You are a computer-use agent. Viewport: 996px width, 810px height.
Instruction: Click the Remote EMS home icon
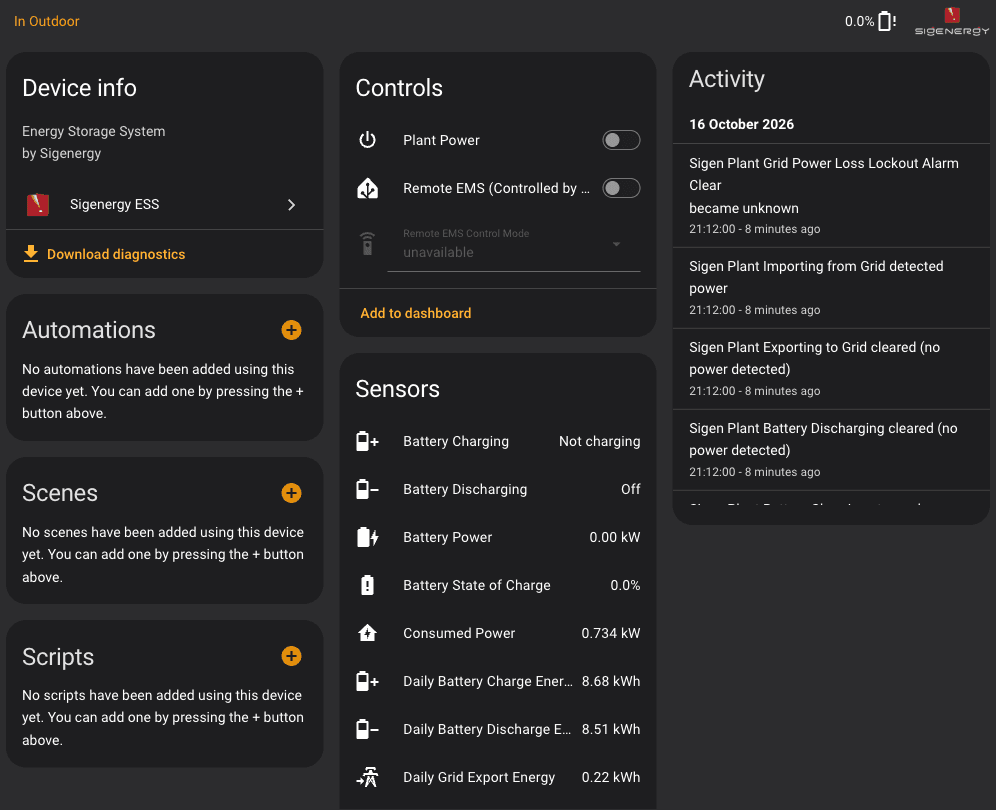(x=367, y=188)
